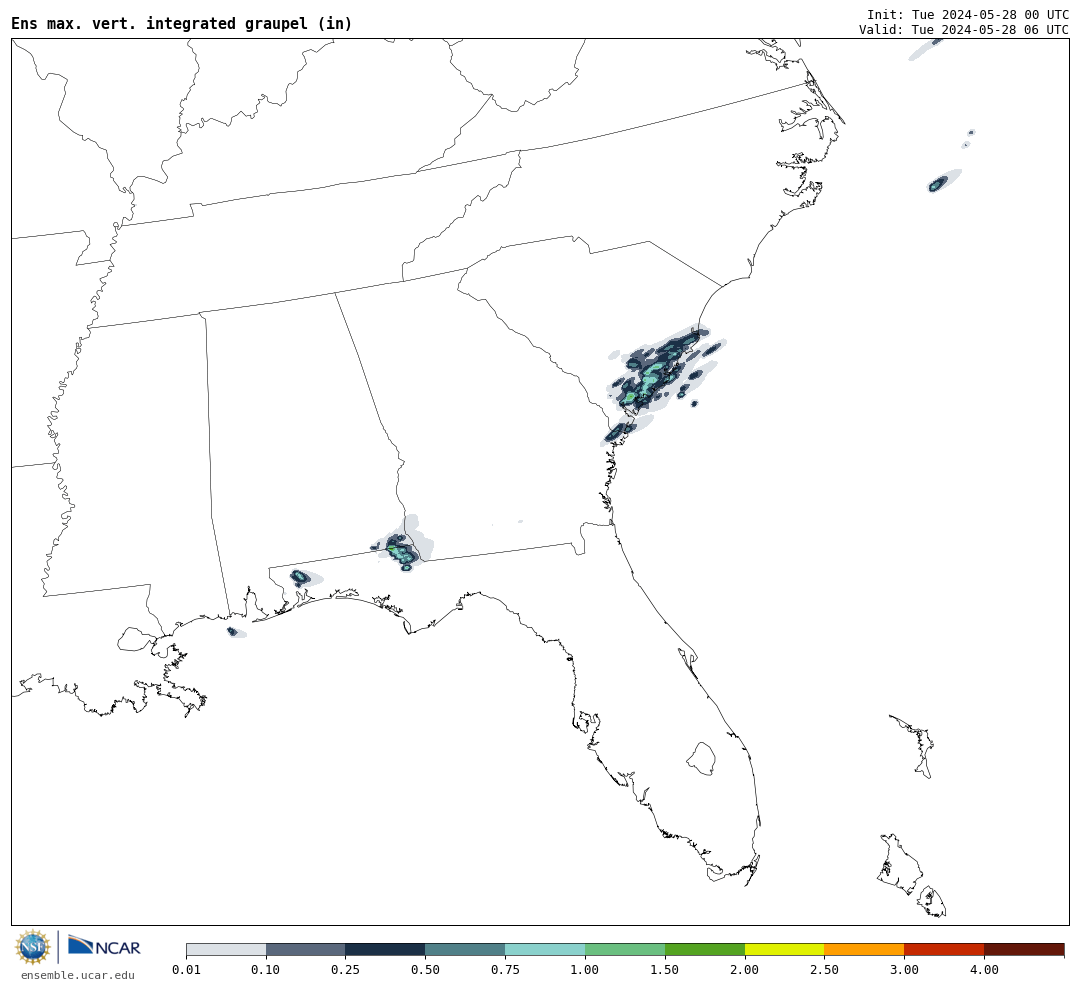Click the 0.10–0.25 slate gray color swatch
The image size is (1080, 988).
(x=306, y=950)
